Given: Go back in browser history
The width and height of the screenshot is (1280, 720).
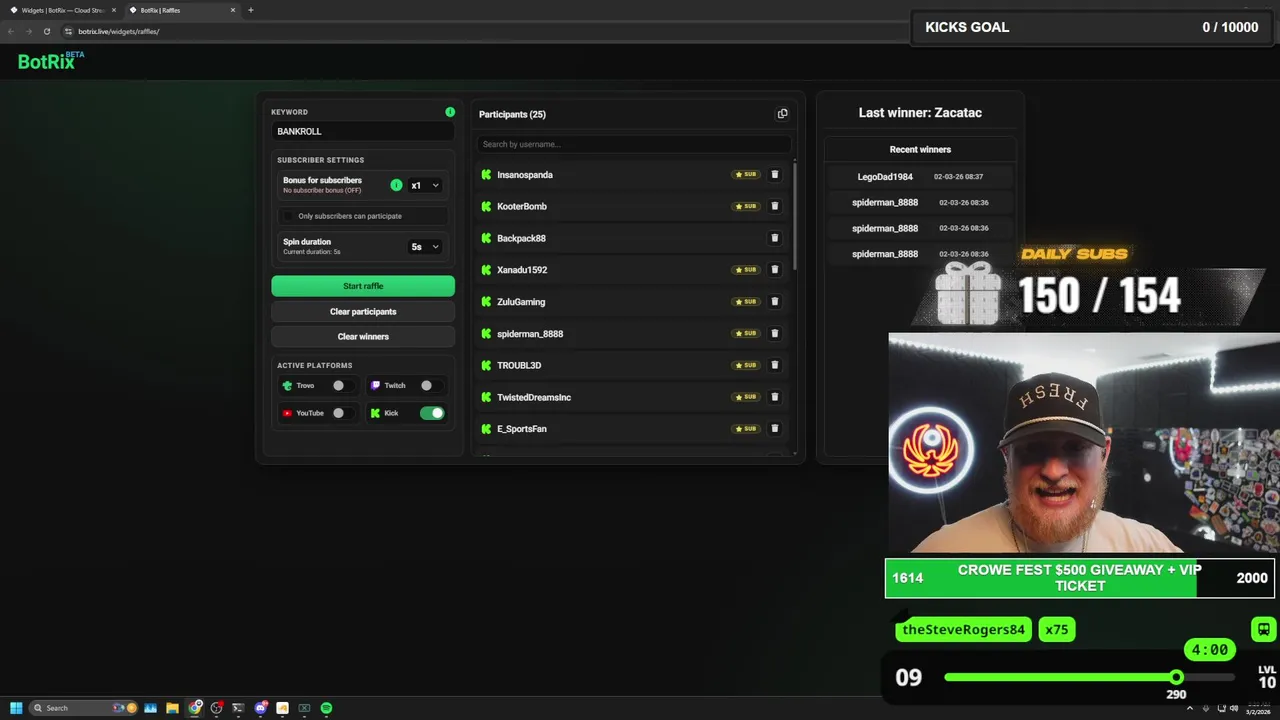Looking at the screenshot, I should coord(11,31).
